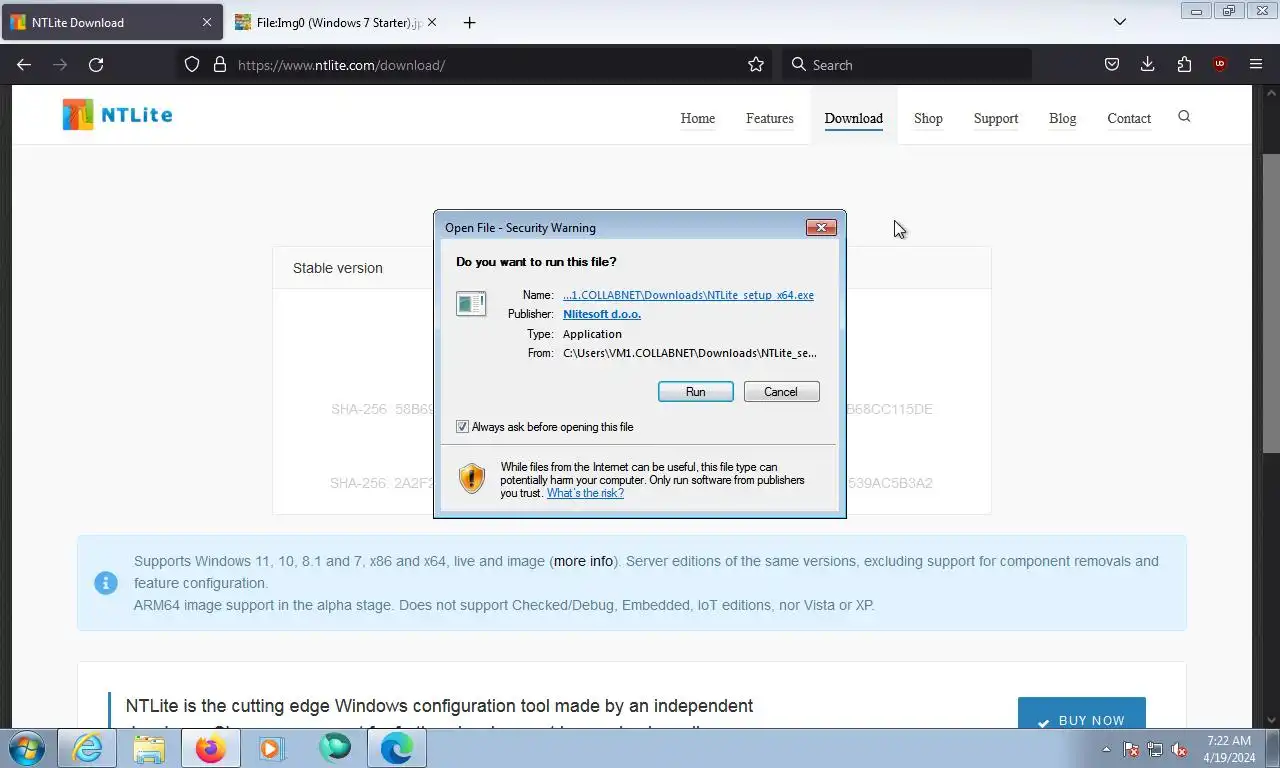Open the Contact menu item
1280x768 pixels.
(x=1129, y=118)
